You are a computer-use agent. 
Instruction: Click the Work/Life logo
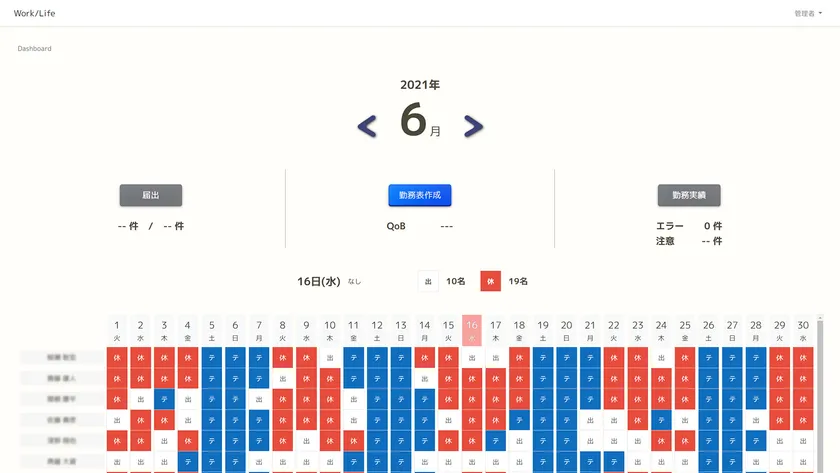coord(35,13)
